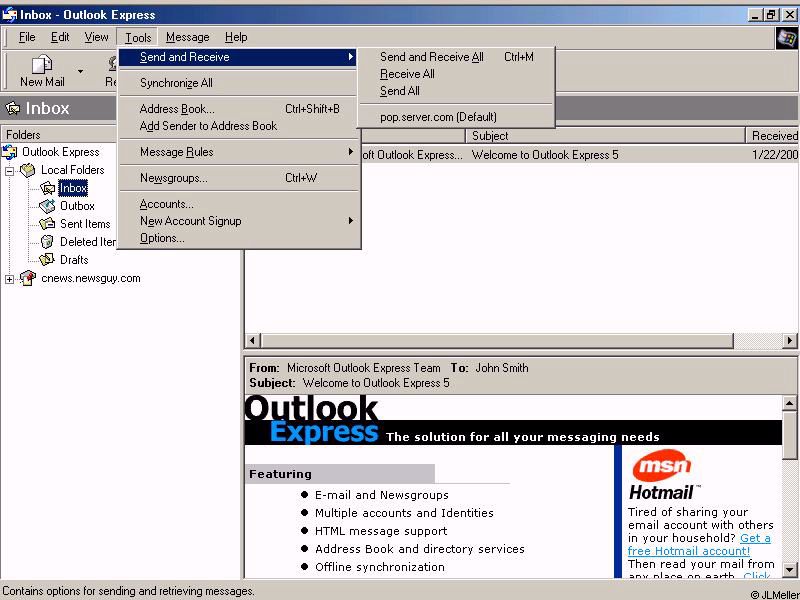
Task: Open New Account Signup submenu
Action: 239,221
